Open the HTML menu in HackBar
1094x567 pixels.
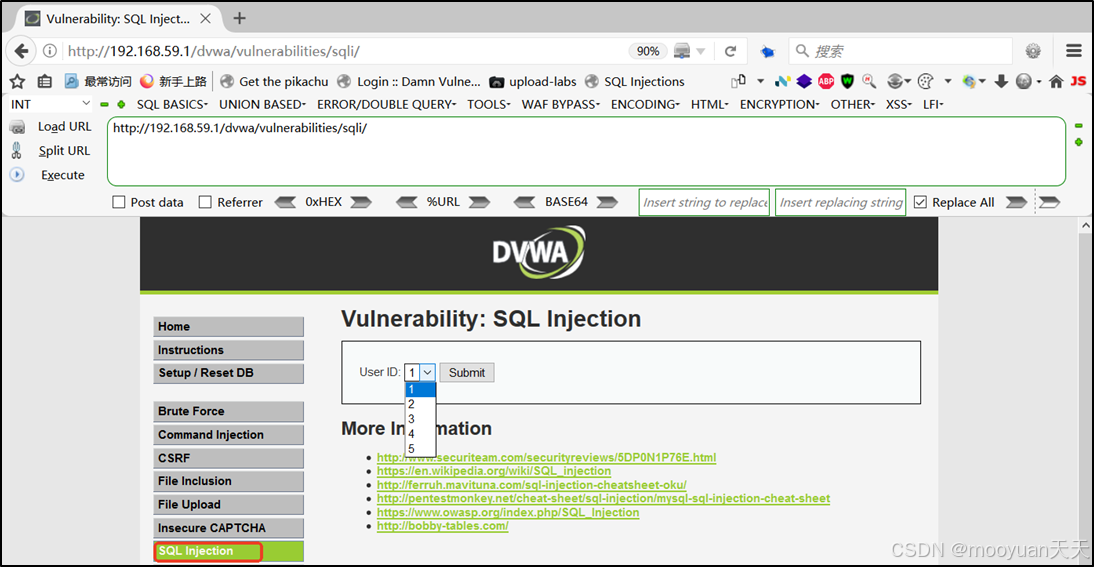click(x=710, y=105)
